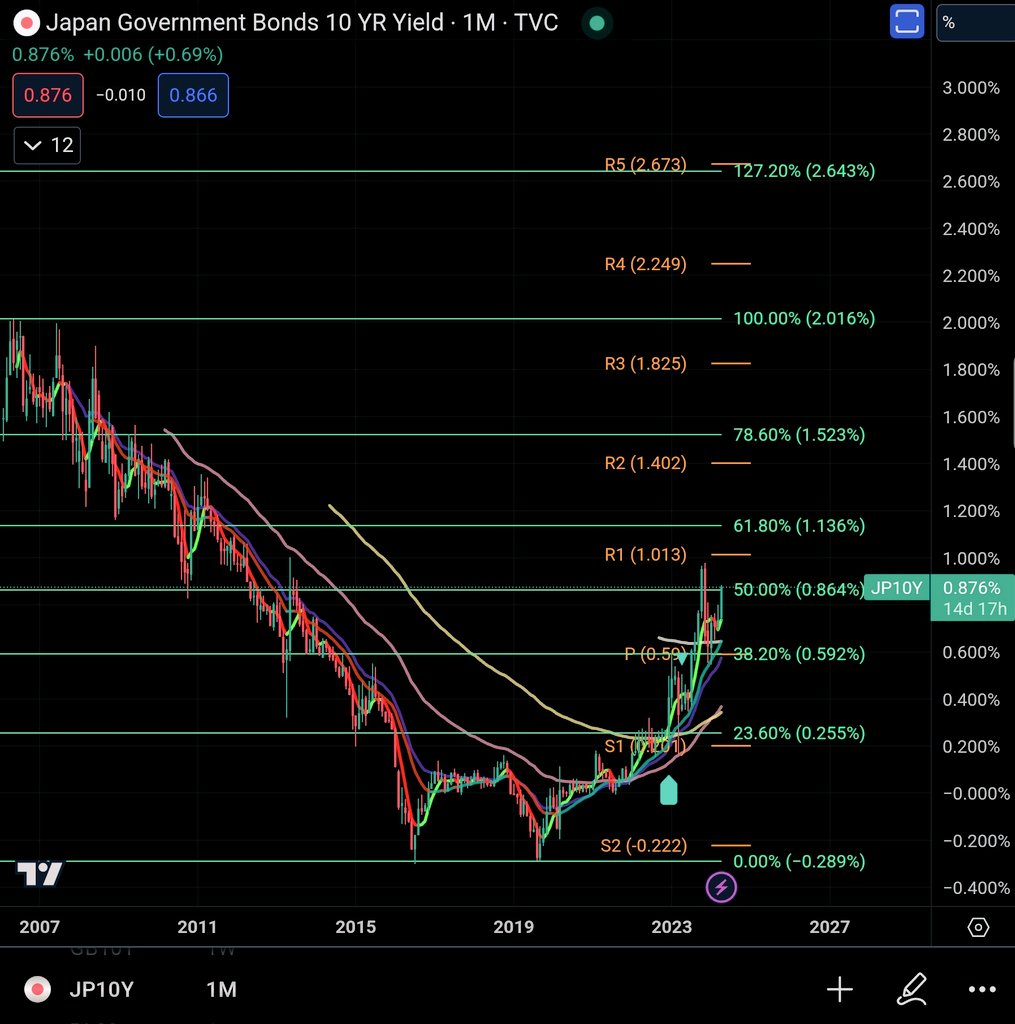Select the 78.60% (1.523%) Fibonacci label
The height and width of the screenshot is (1024, 1015).
tap(799, 435)
